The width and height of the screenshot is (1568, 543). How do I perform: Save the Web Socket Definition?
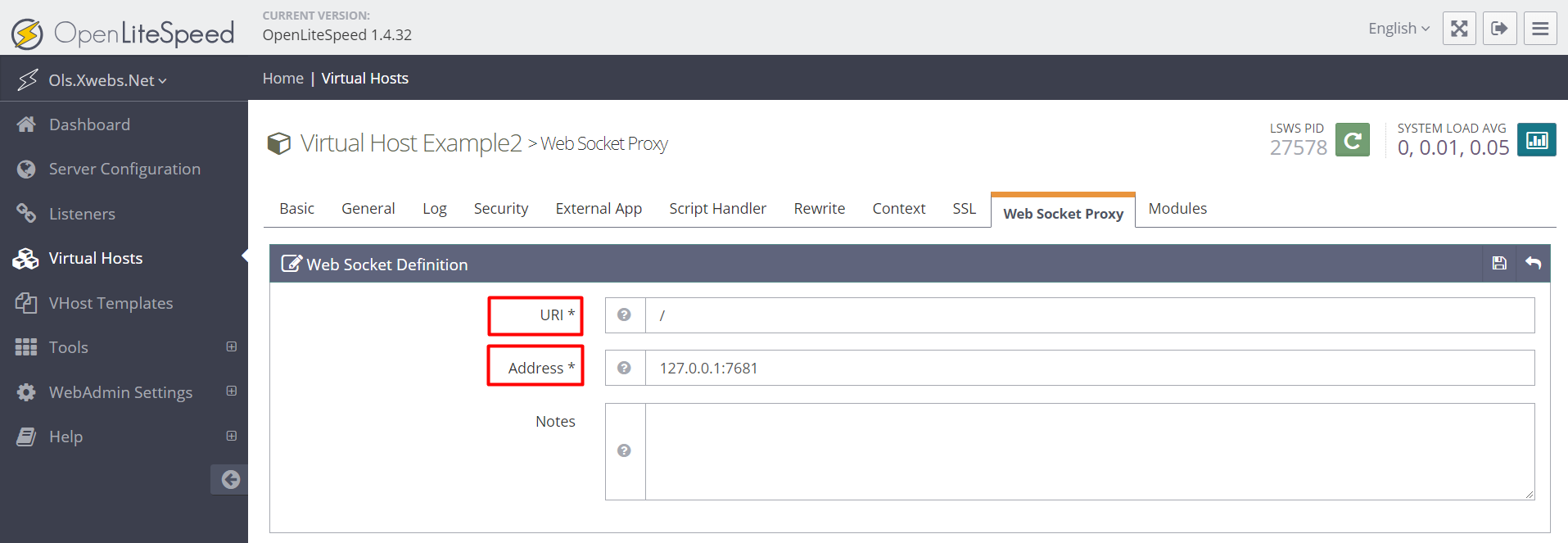click(1499, 264)
